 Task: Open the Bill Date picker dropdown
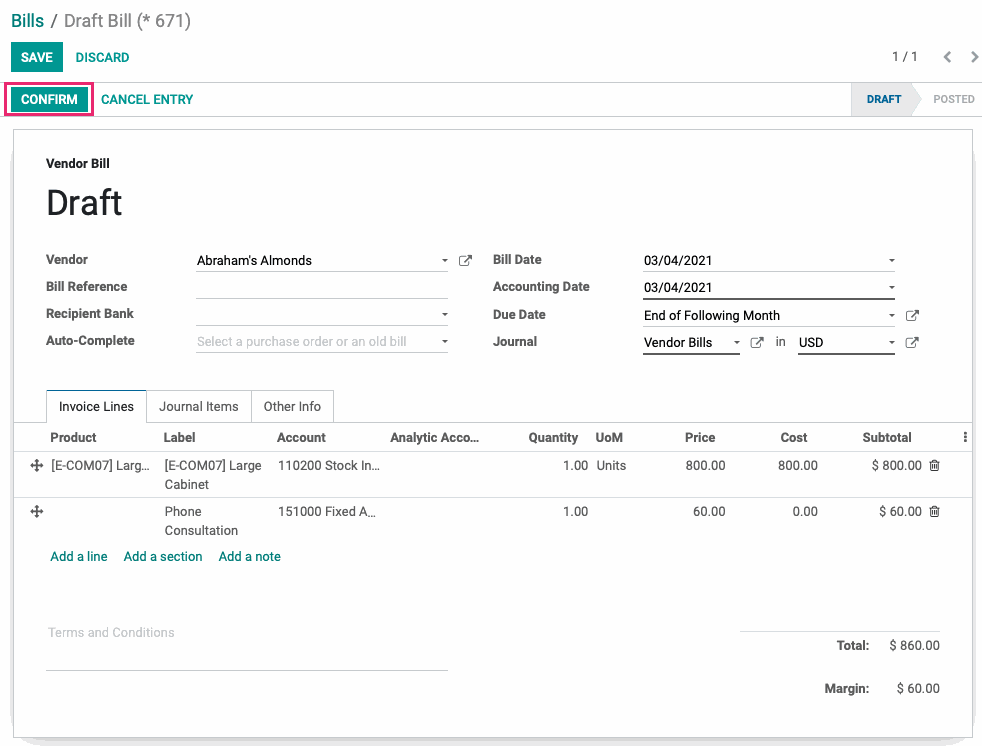(x=891, y=261)
